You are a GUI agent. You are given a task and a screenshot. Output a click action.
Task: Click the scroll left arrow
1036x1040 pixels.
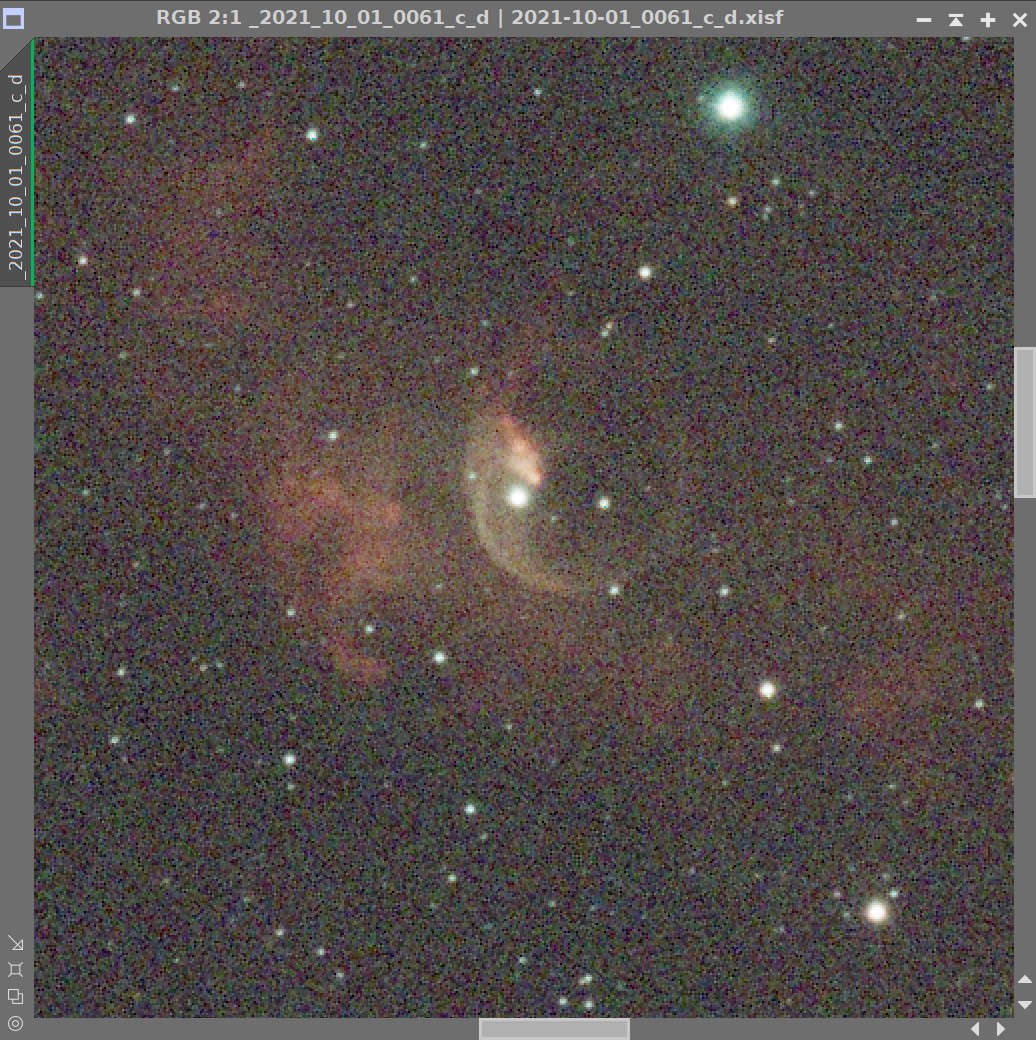click(975, 1029)
